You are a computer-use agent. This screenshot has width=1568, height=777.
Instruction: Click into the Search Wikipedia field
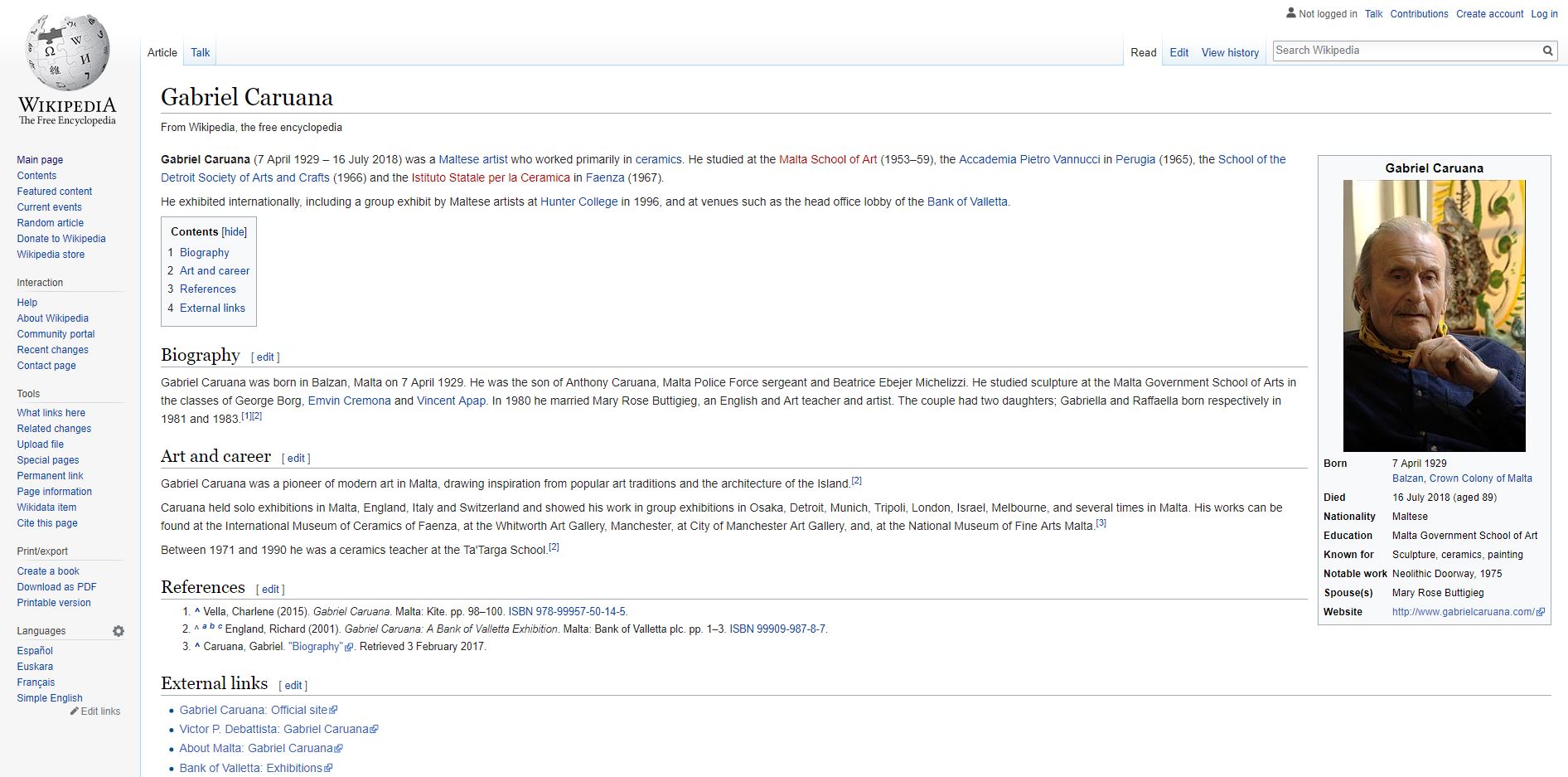pyautogui.click(x=1405, y=51)
